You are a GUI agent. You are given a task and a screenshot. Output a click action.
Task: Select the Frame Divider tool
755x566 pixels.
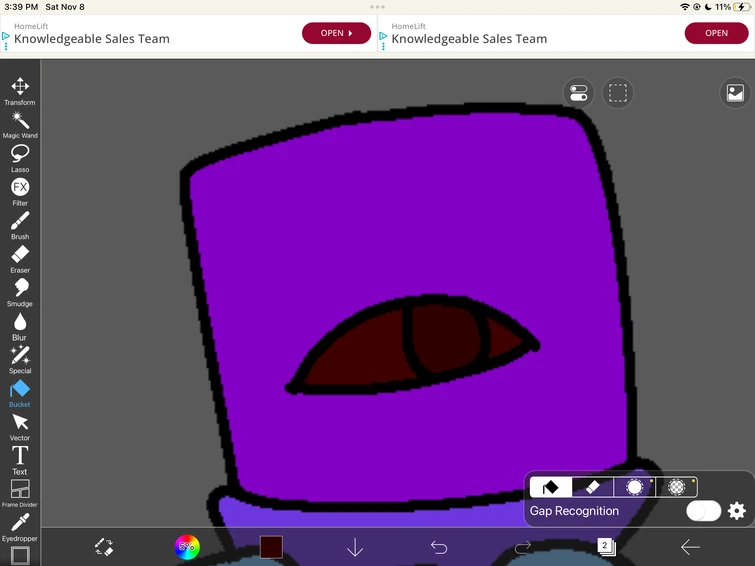point(20,493)
